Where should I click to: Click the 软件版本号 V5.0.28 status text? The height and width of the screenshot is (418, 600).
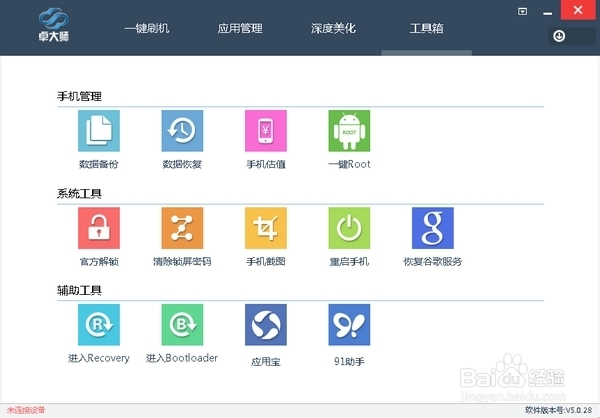click(x=559, y=410)
